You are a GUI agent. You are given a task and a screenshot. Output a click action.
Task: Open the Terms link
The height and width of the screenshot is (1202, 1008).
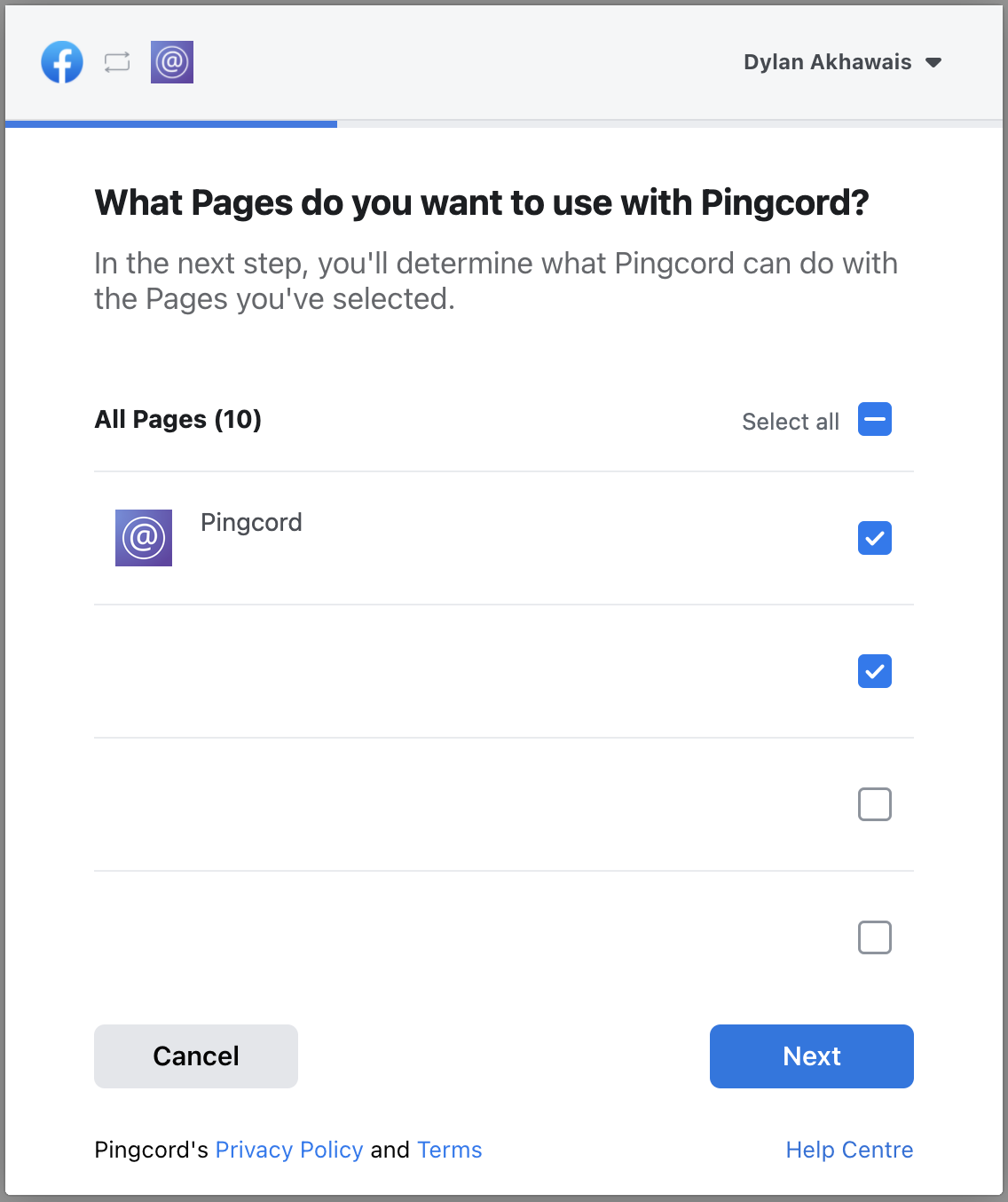(x=450, y=1150)
